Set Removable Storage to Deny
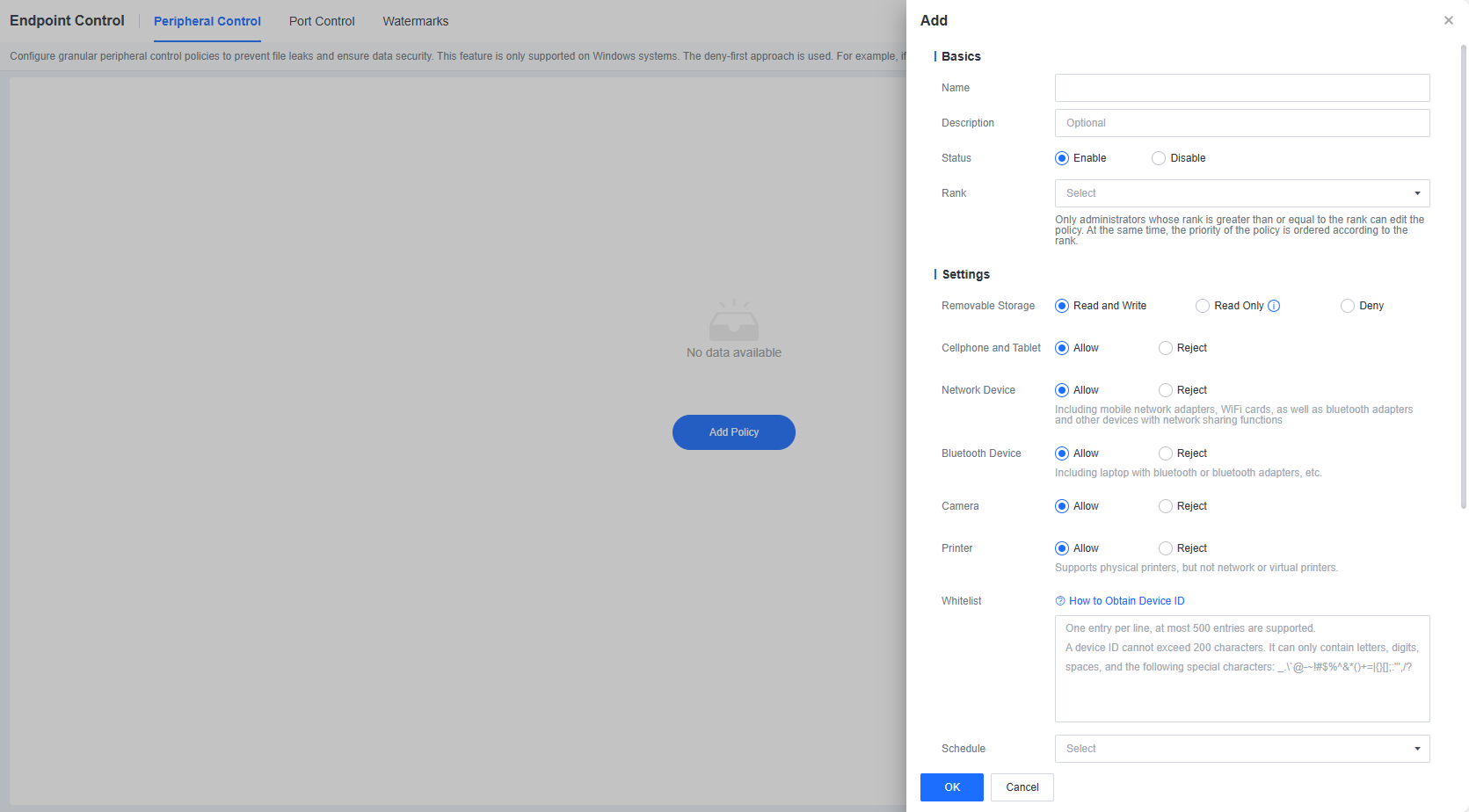The image size is (1469, 812). click(1348, 306)
